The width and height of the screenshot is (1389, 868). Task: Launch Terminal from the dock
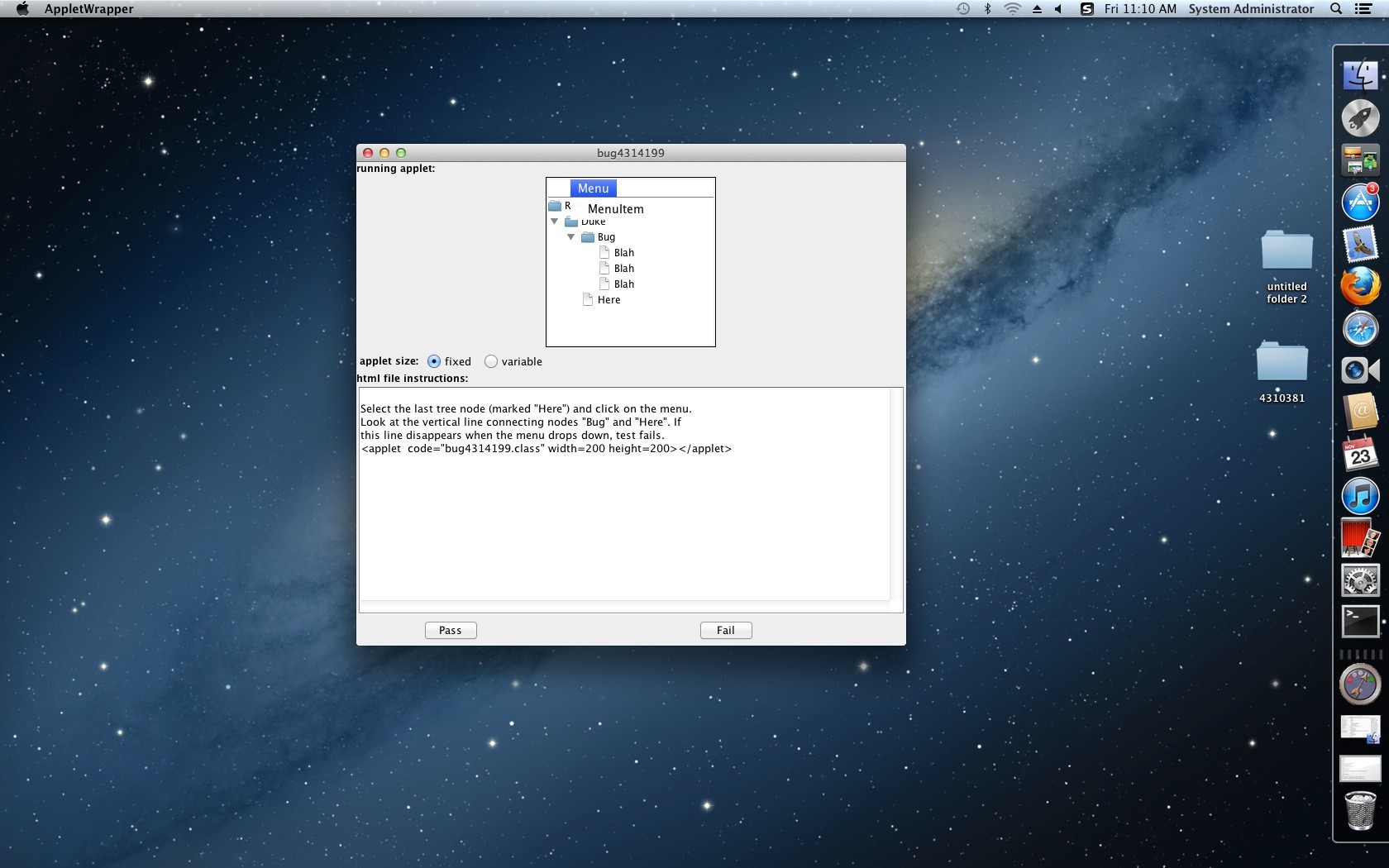1360,622
